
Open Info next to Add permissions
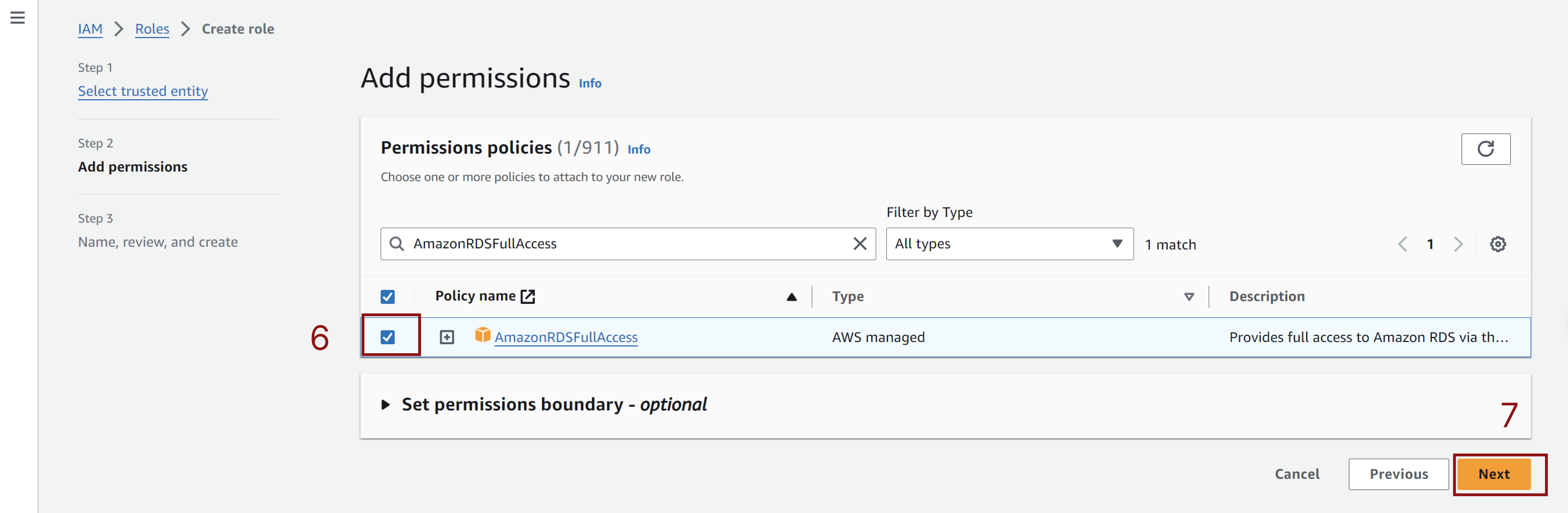click(590, 83)
